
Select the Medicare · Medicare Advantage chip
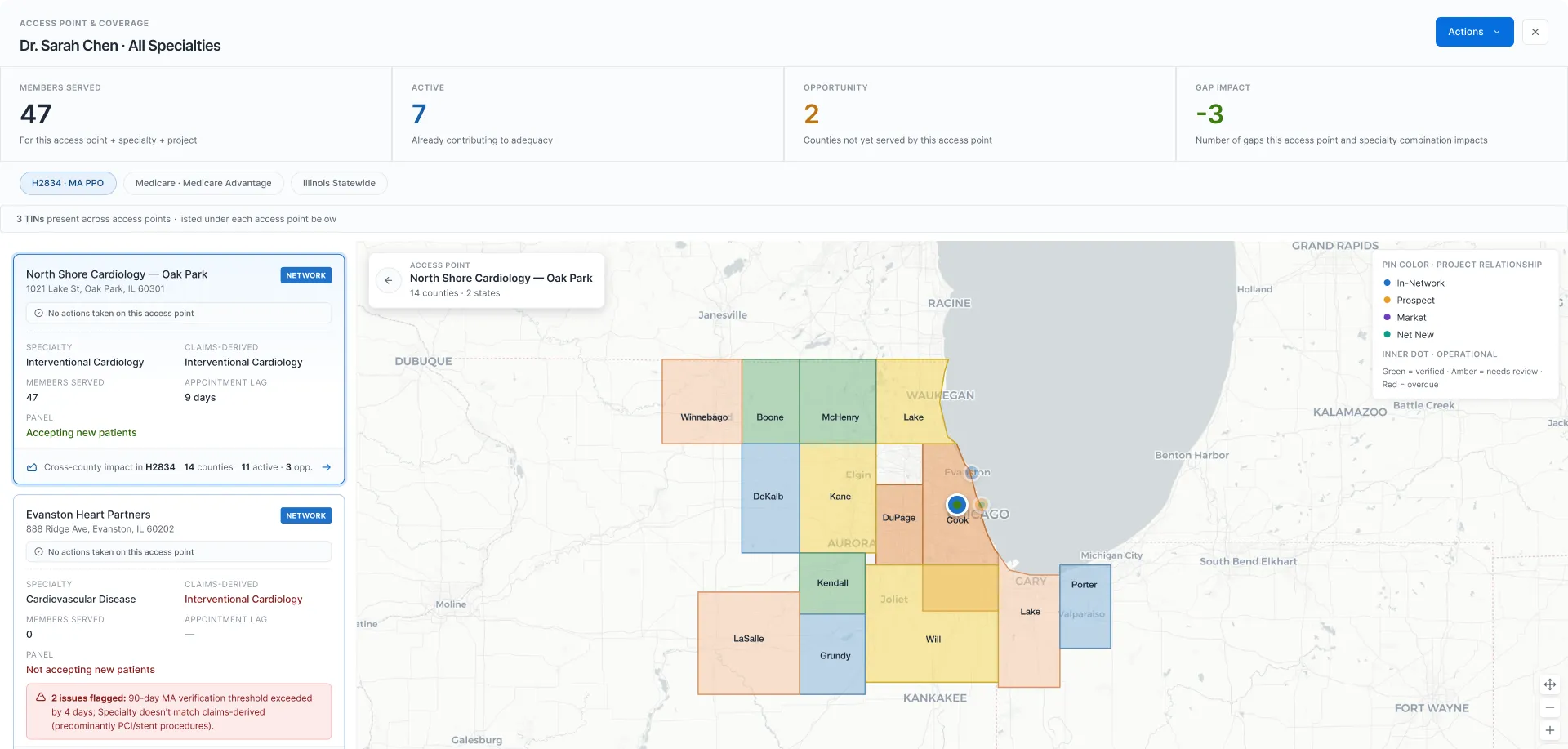pos(203,183)
